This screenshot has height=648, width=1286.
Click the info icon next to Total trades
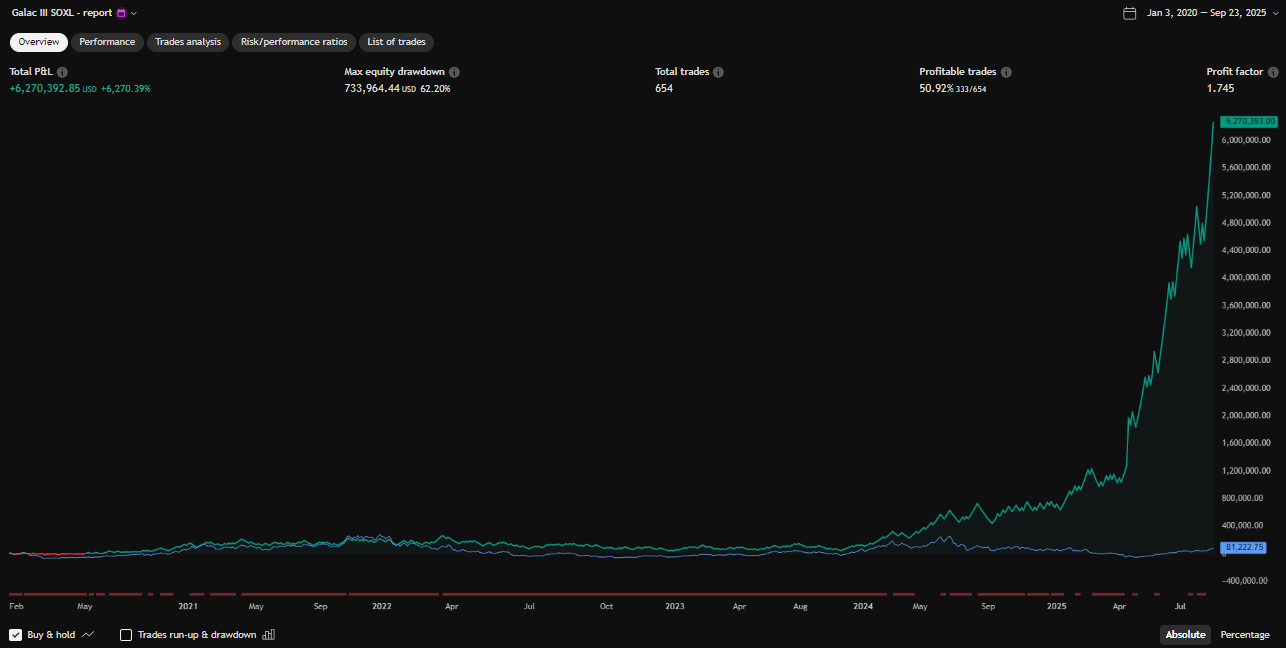pos(718,73)
